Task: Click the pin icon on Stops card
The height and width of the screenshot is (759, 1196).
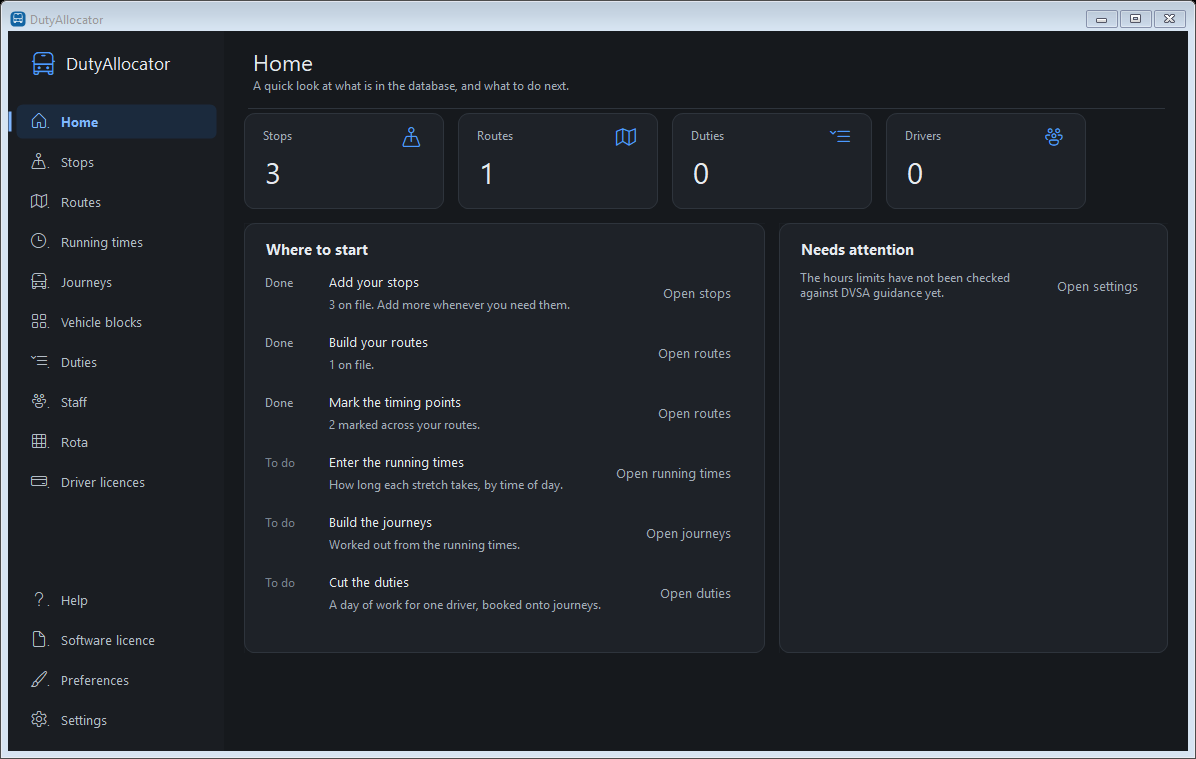Action: [x=411, y=137]
